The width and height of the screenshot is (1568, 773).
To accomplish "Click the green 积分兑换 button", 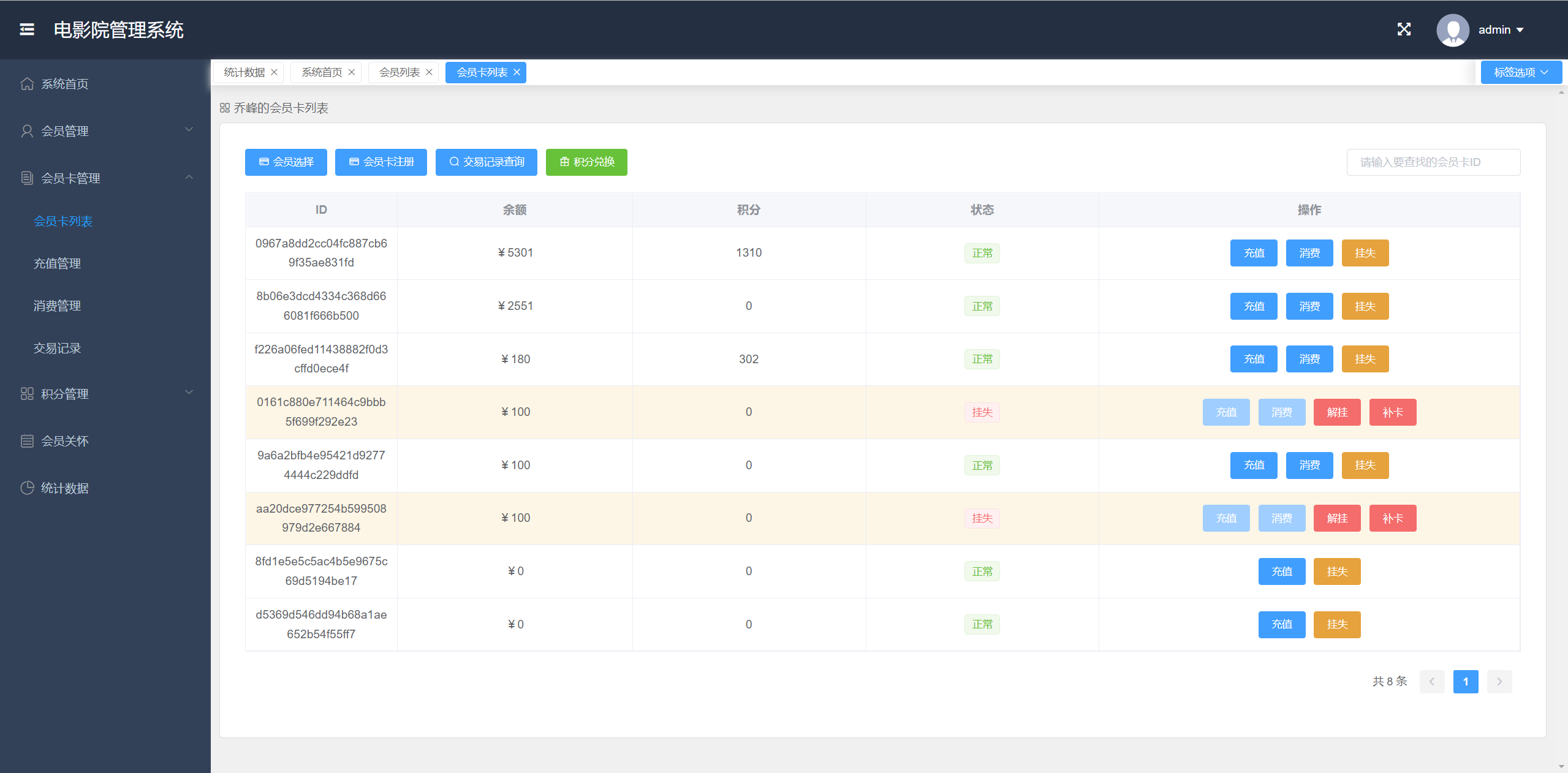I will coord(586,162).
